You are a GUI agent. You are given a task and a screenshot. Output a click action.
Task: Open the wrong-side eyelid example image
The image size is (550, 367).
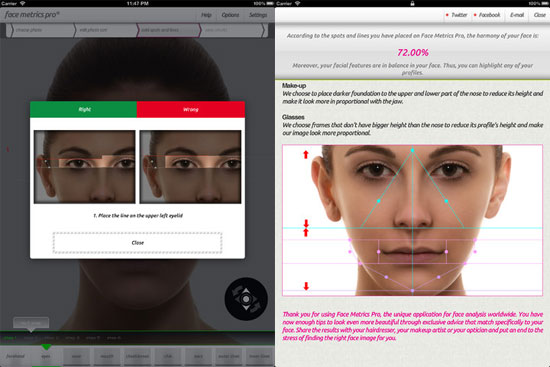point(190,167)
